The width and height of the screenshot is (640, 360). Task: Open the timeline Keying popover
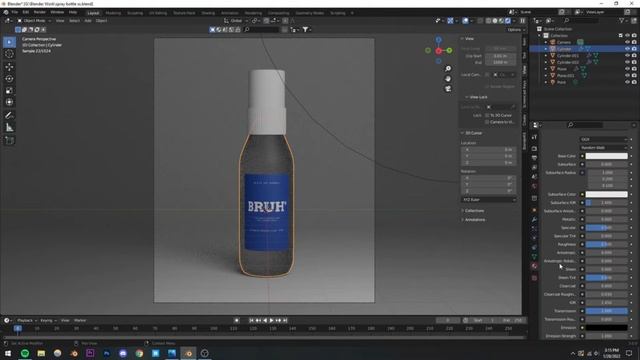pyautogui.click(x=48, y=320)
